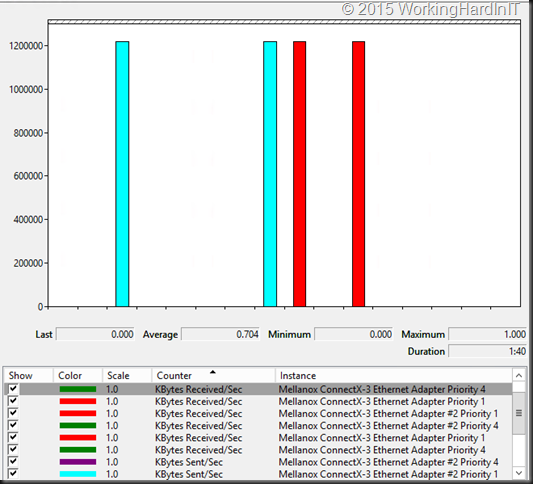Click the Duration field showing 1:40
The width and height of the screenshot is (533, 484).
pyautogui.click(x=487, y=351)
